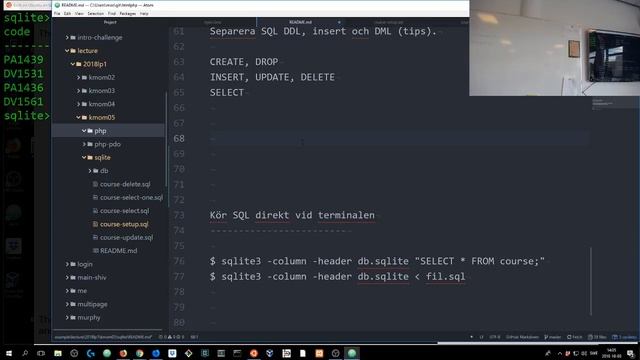The height and width of the screenshot is (360, 640).
Task: Open Chrome from the taskbar
Action: point(139,353)
